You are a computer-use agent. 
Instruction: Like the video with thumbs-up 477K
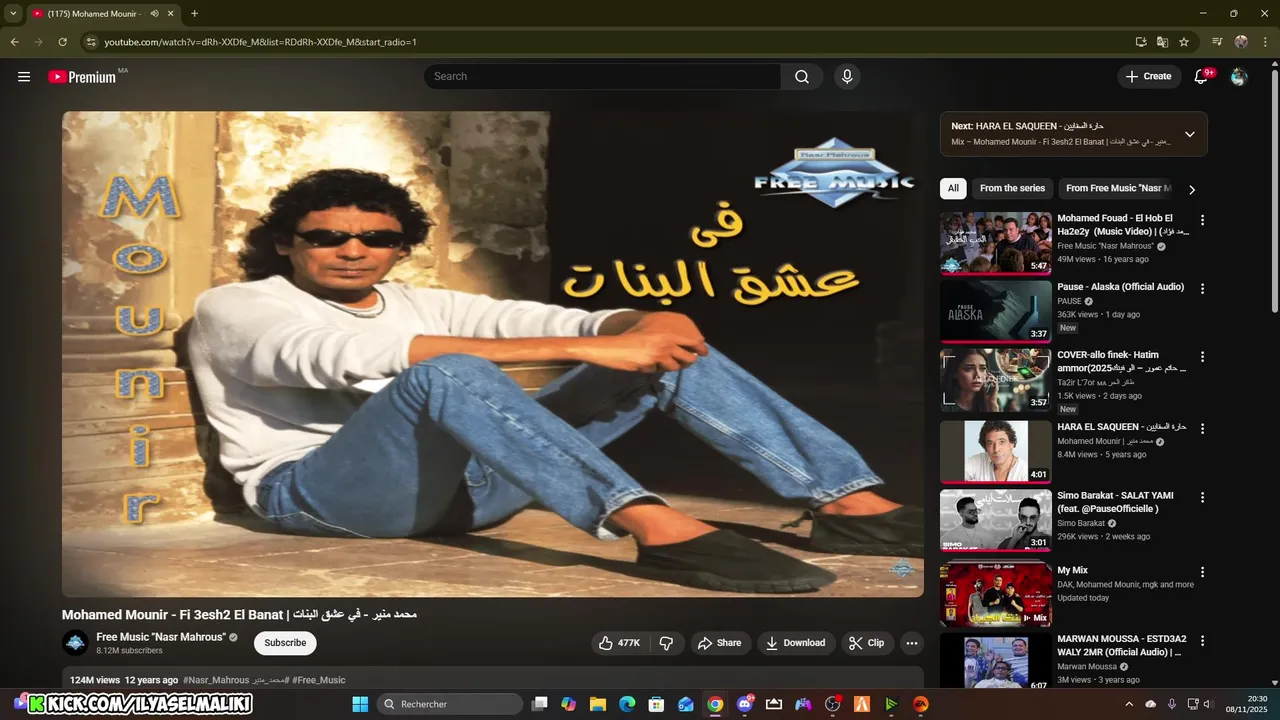pyautogui.click(x=620, y=643)
